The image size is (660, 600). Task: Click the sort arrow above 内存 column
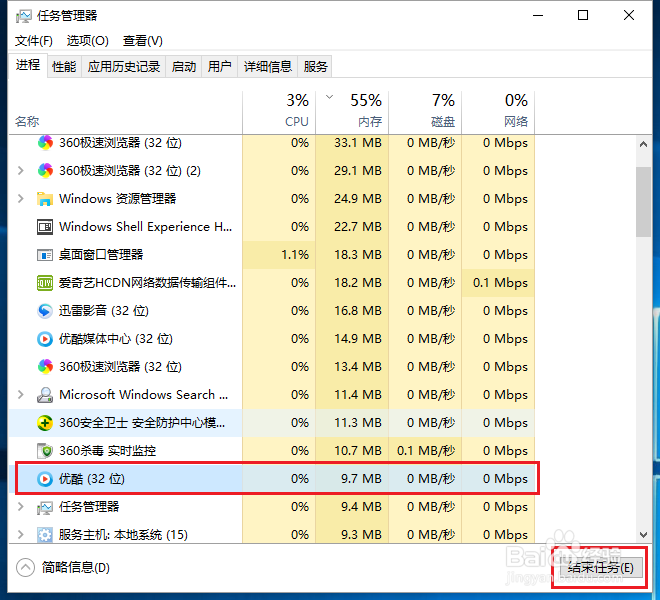(330, 97)
